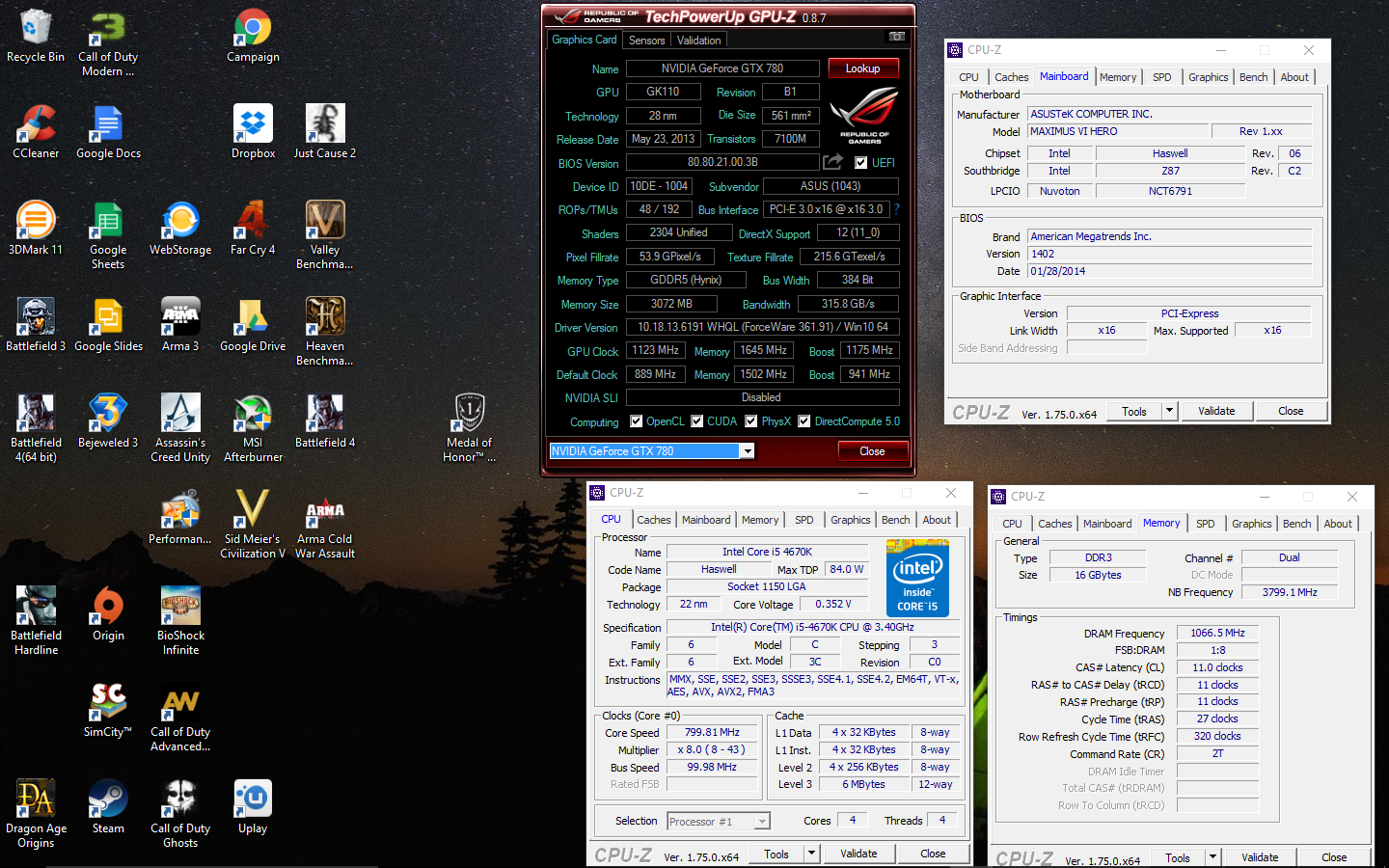Launch Far Cry 4 shortcut
Viewport: 1389px width, 868px height.
pyautogui.click(x=253, y=230)
